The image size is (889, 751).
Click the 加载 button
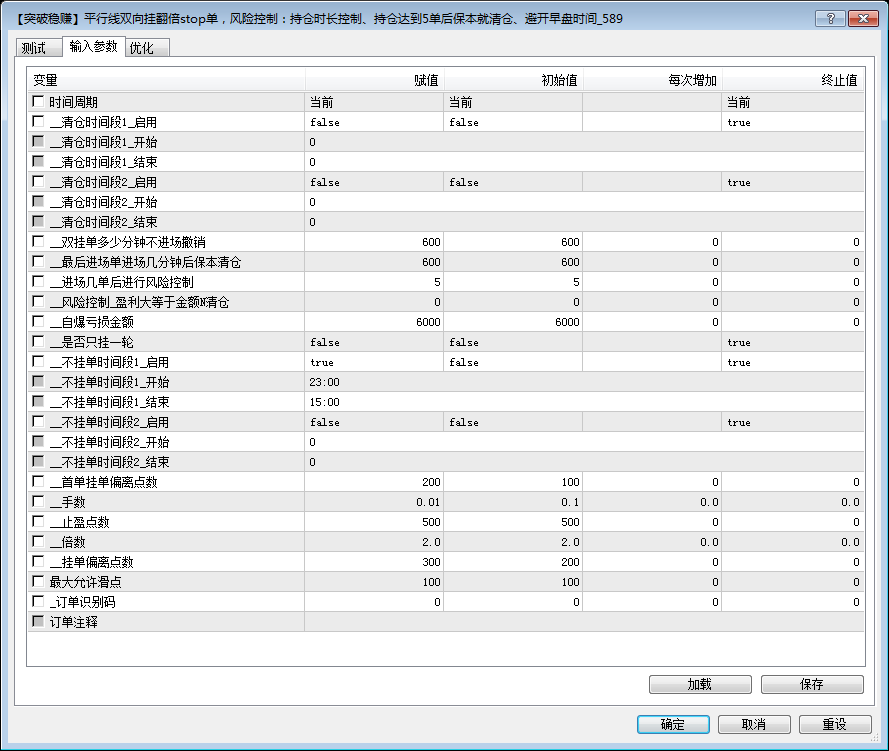point(700,684)
